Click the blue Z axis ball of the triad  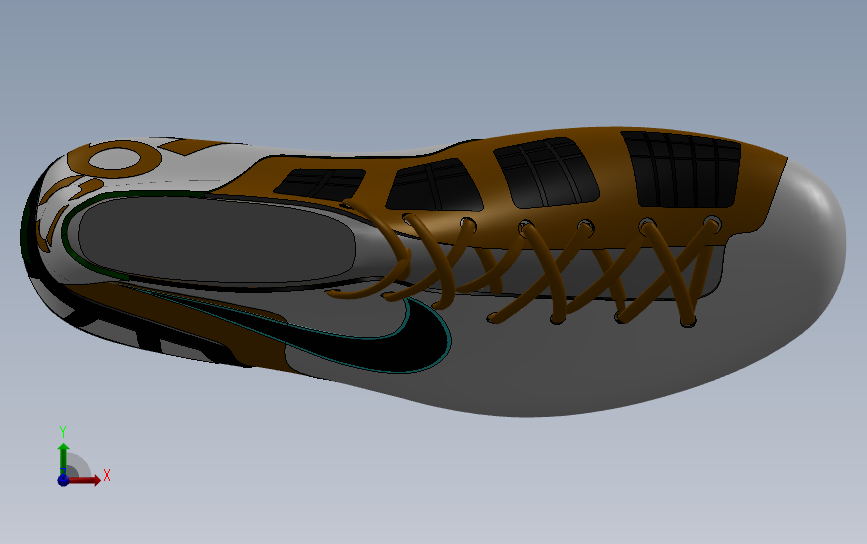pos(63,480)
